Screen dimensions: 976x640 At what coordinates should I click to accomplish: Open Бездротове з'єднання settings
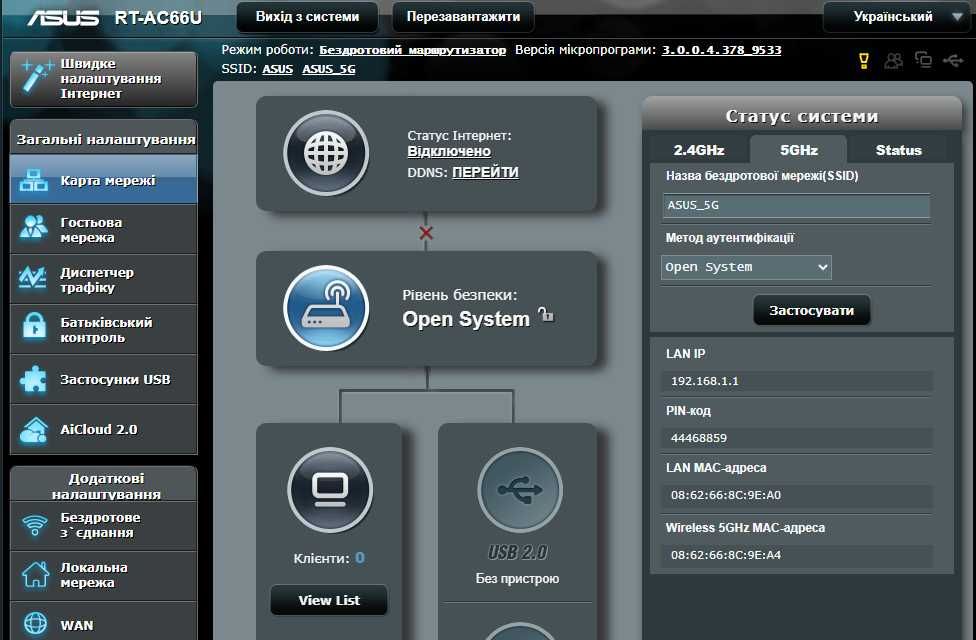click(x=104, y=525)
